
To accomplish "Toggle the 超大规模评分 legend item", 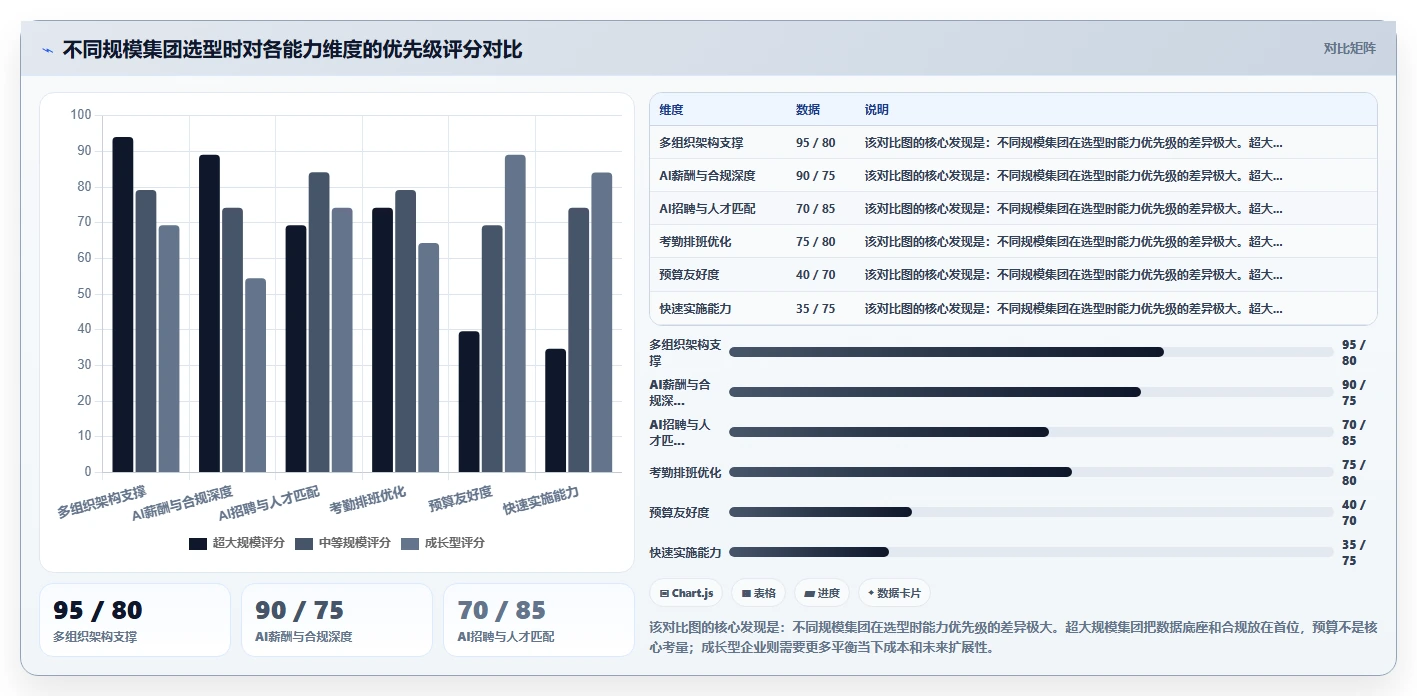I will pyautogui.click(x=237, y=543).
